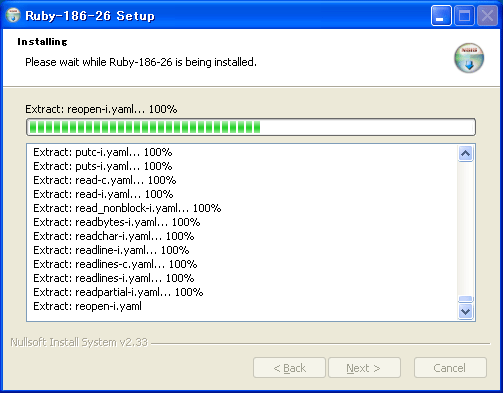Click the 'Ruby-186-26 Setup' window title

pos(90,16)
